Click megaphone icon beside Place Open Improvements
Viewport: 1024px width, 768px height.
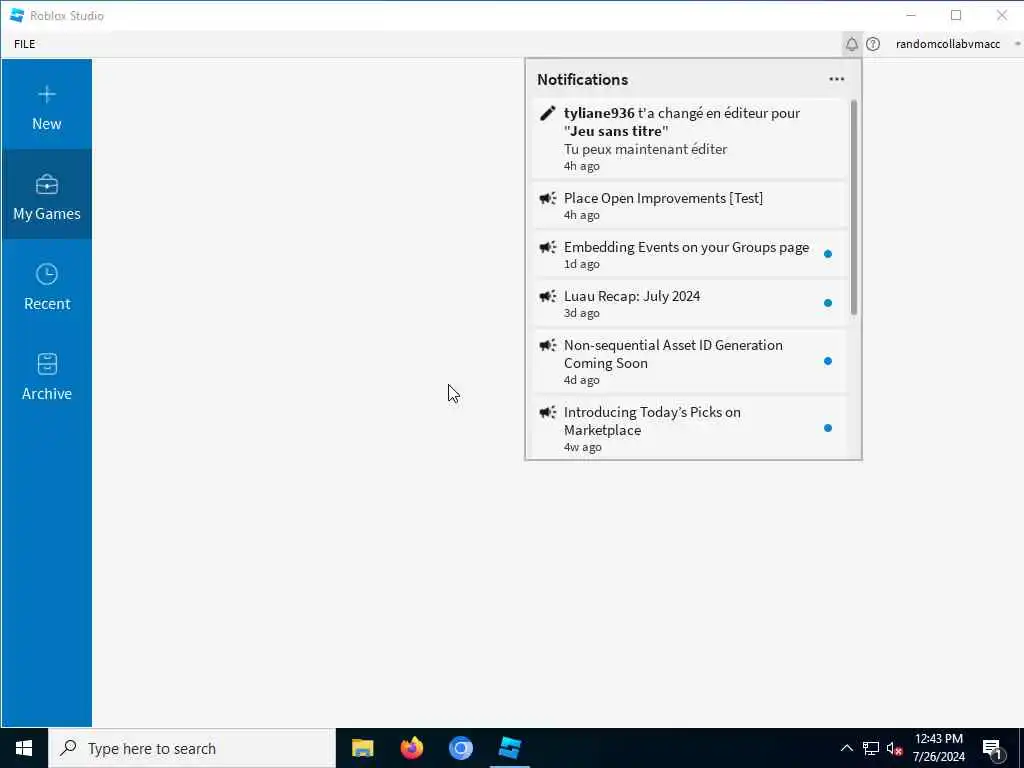[x=548, y=198]
